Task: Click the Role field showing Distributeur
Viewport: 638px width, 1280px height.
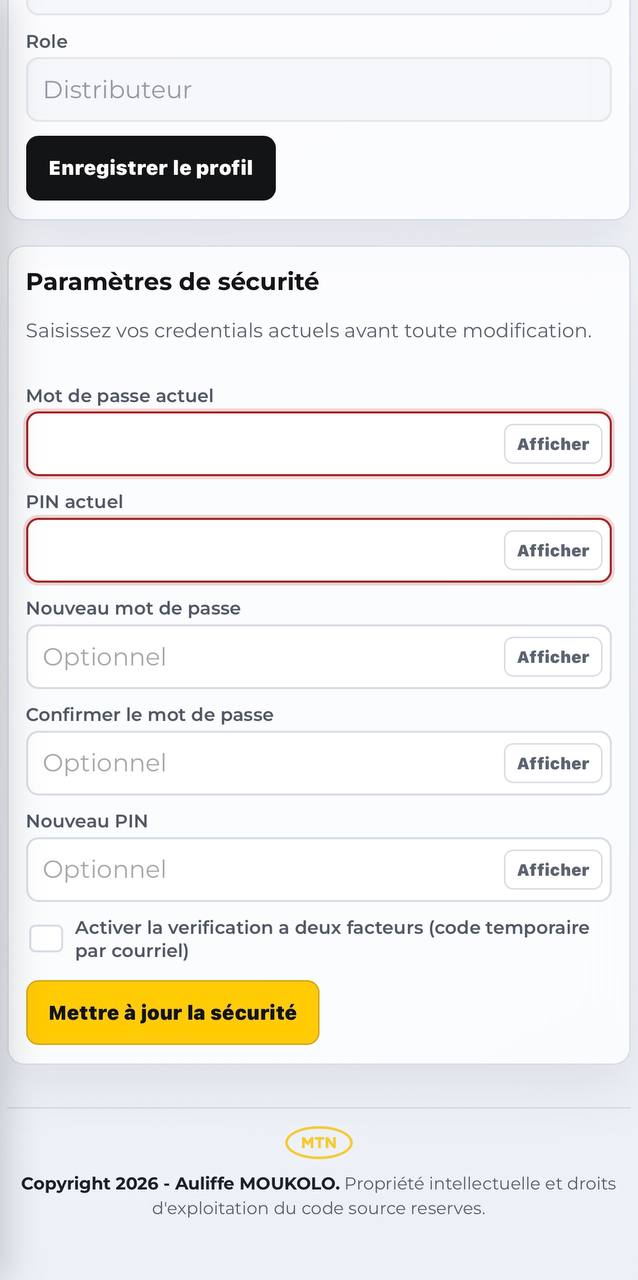Action: (x=319, y=90)
